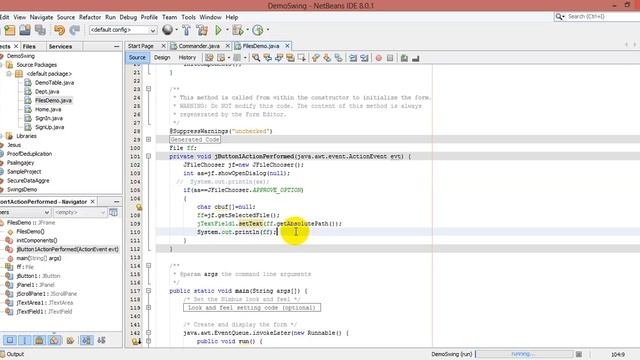Click the Find Selection magnifier icon
Viewport: 640px width, 360px height.
click(x=256, y=58)
